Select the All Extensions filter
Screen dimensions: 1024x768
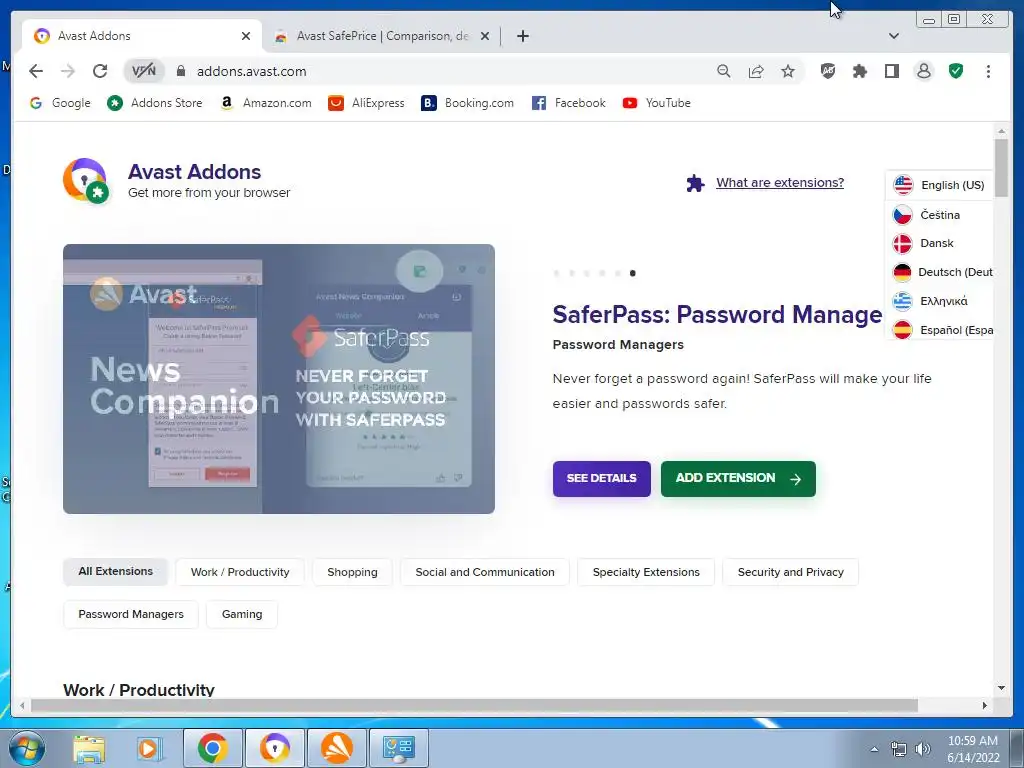(116, 571)
